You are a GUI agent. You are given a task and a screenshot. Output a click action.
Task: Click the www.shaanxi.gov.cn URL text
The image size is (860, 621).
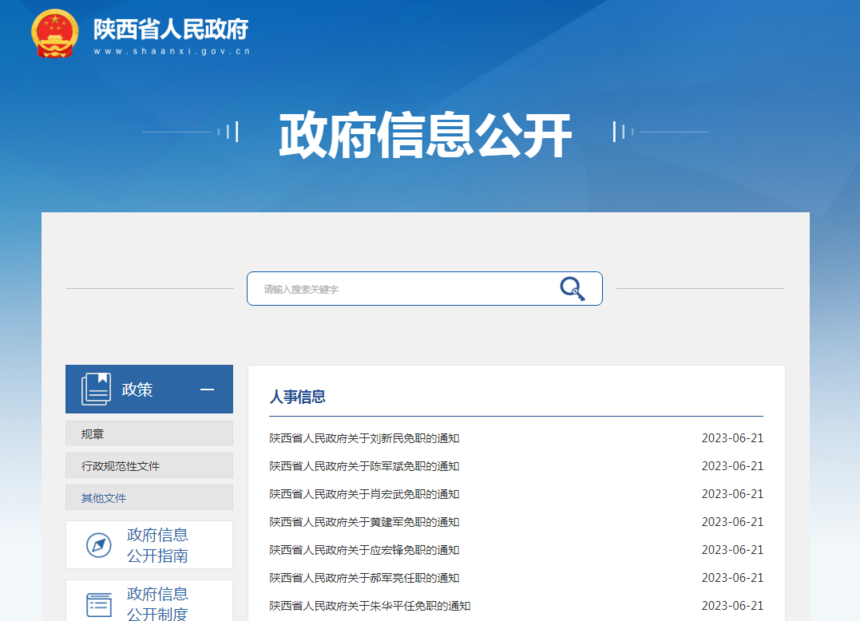172,51
